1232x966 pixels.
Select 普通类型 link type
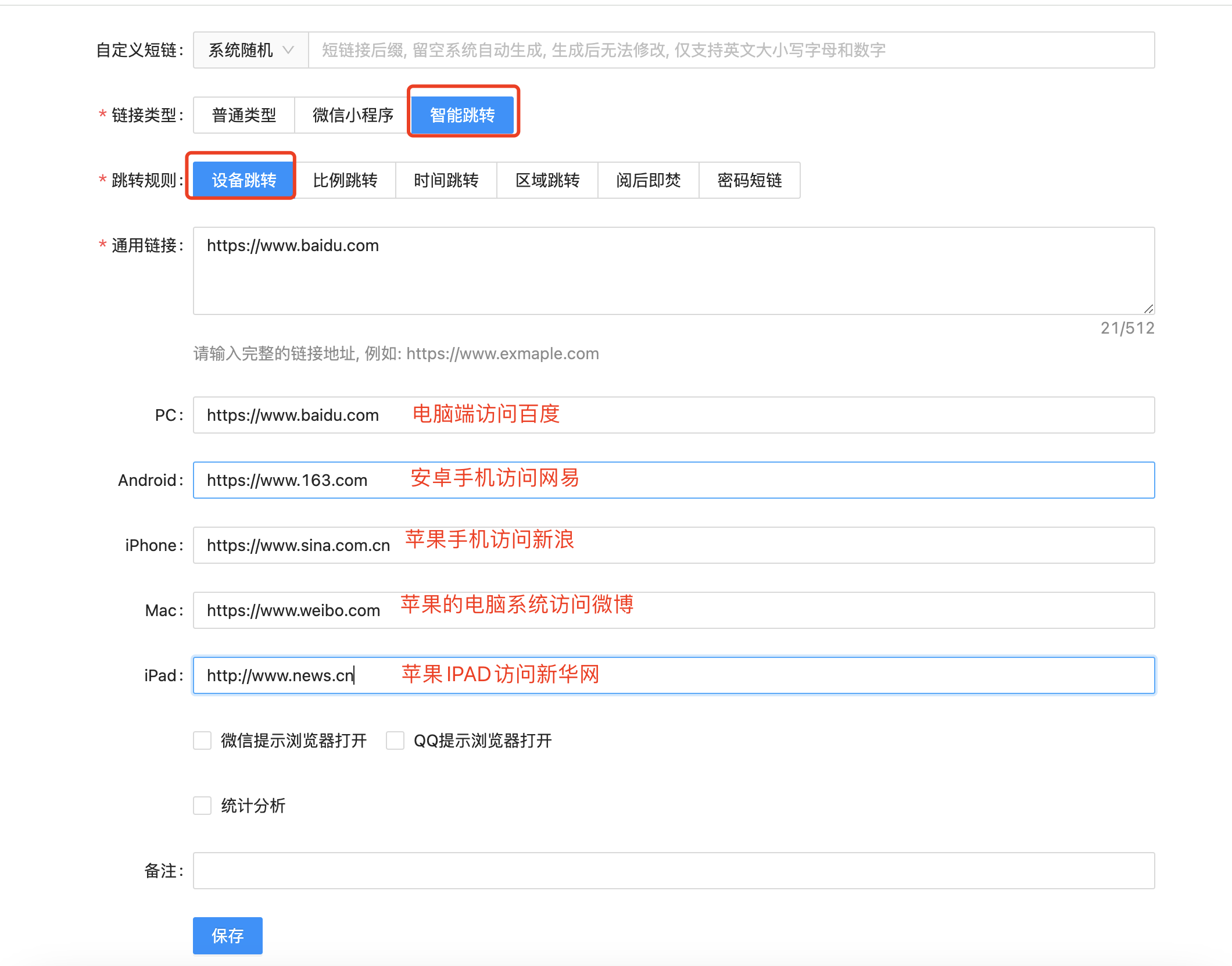[x=244, y=116]
